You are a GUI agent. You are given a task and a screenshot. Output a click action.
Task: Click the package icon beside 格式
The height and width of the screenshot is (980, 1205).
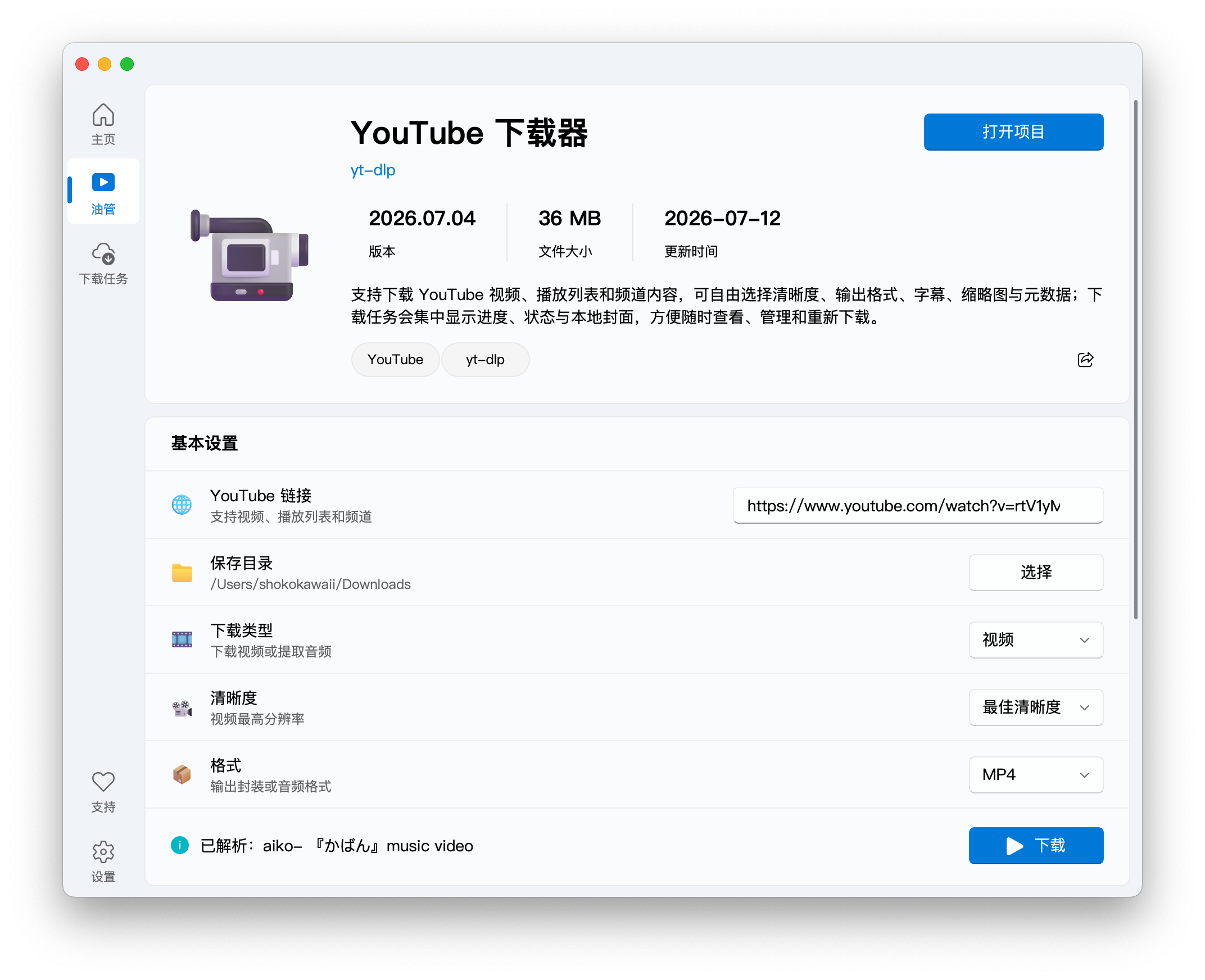point(182,774)
